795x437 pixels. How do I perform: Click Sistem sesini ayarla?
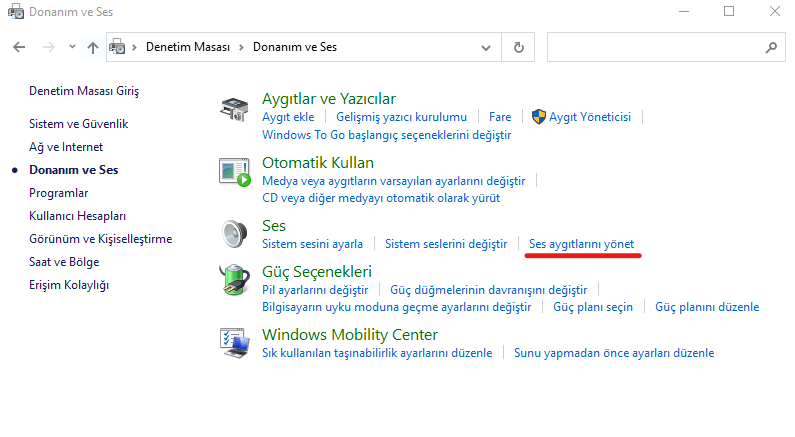pyautogui.click(x=312, y=244)
